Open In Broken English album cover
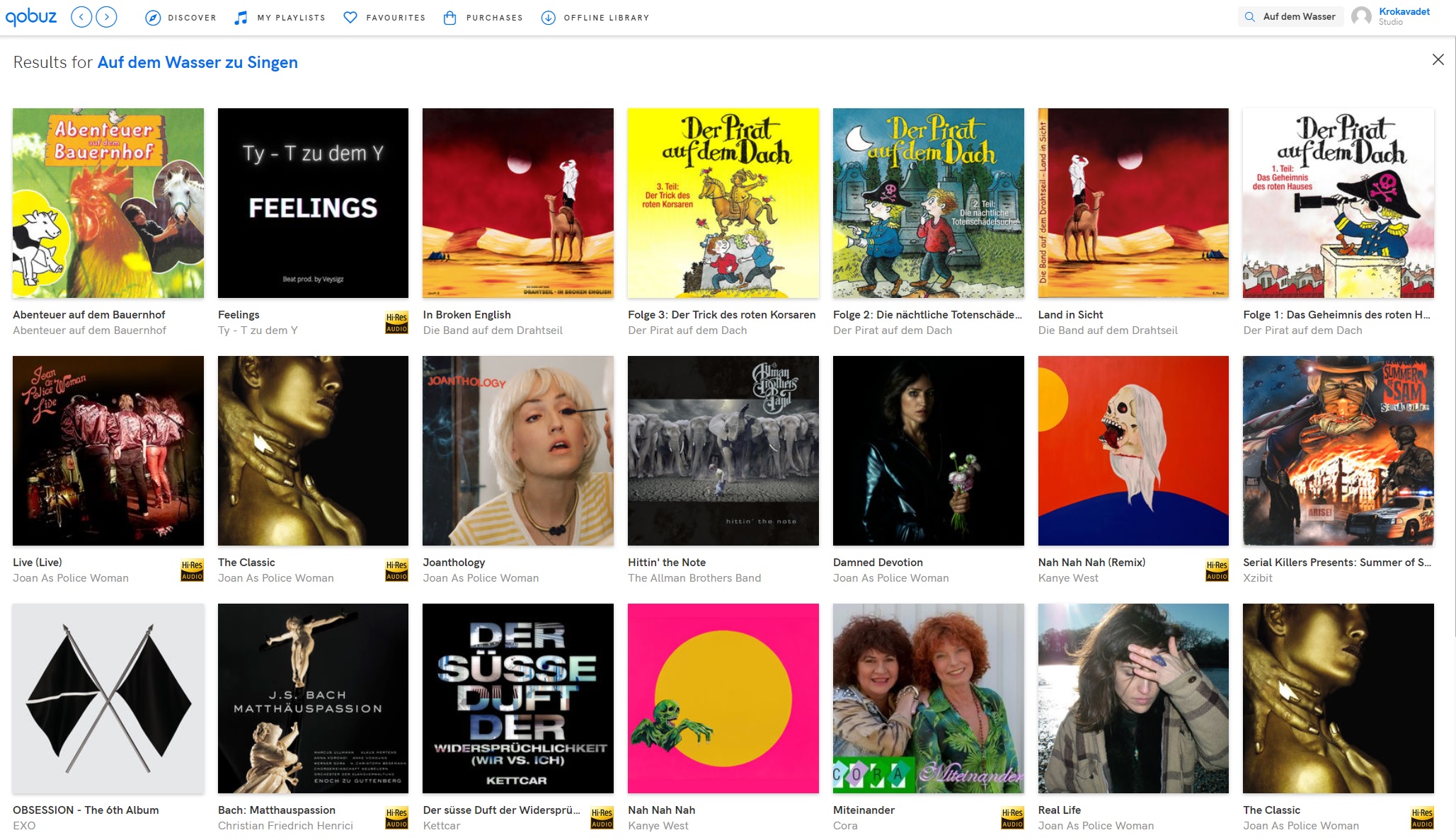 518,203
